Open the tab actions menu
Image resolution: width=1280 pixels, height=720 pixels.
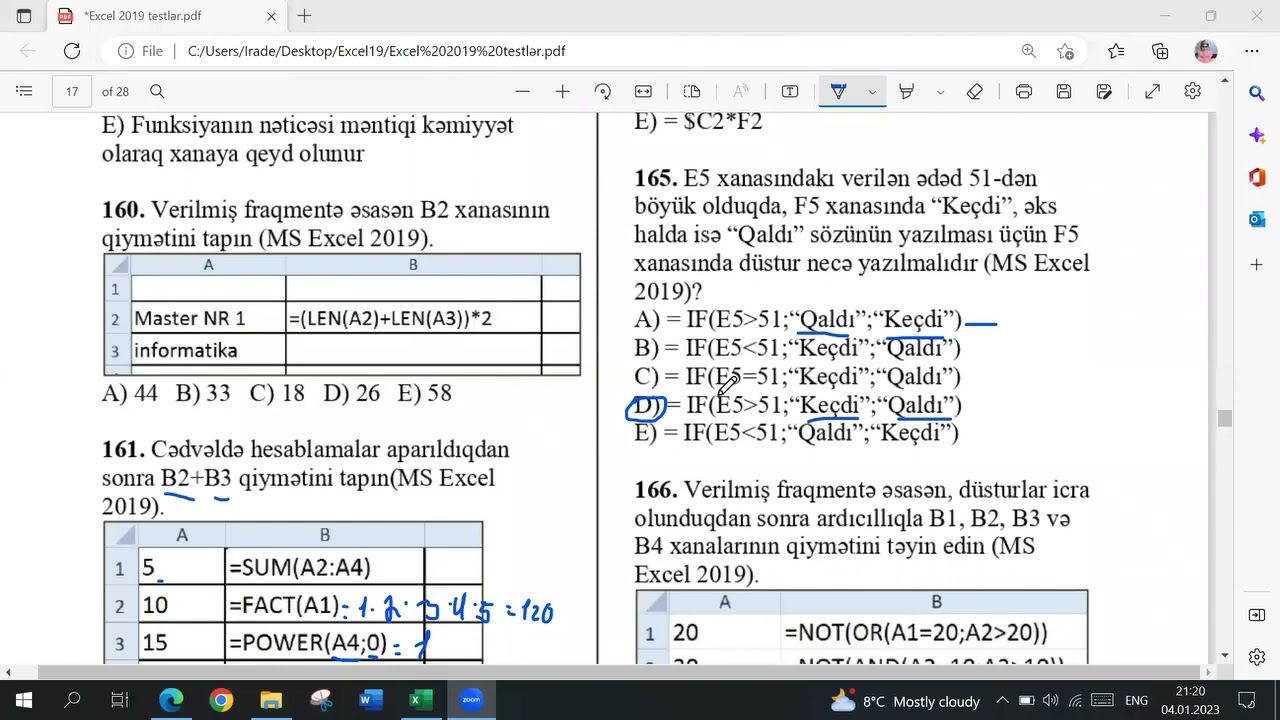(24, 16)
